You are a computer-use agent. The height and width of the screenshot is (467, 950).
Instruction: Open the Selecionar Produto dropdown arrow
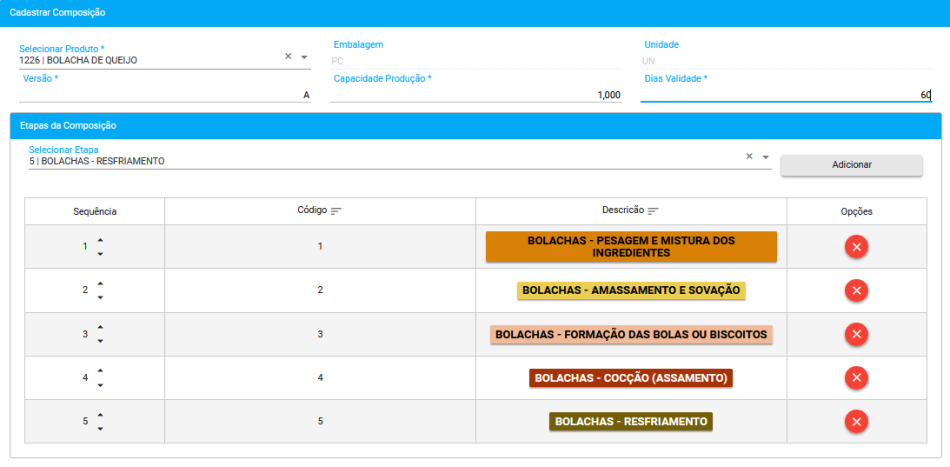304,57
